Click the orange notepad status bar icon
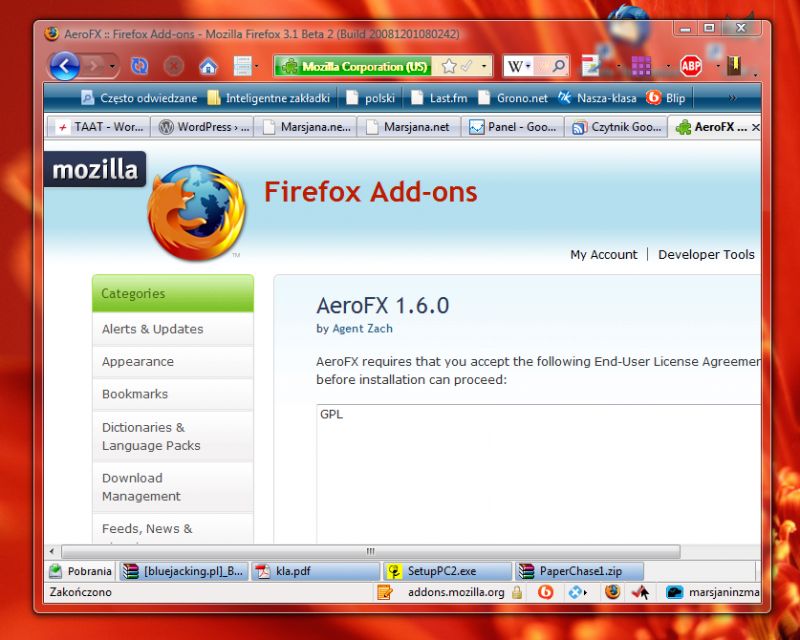Viewport: 800px width, 640px height. (x=384, y=592)
